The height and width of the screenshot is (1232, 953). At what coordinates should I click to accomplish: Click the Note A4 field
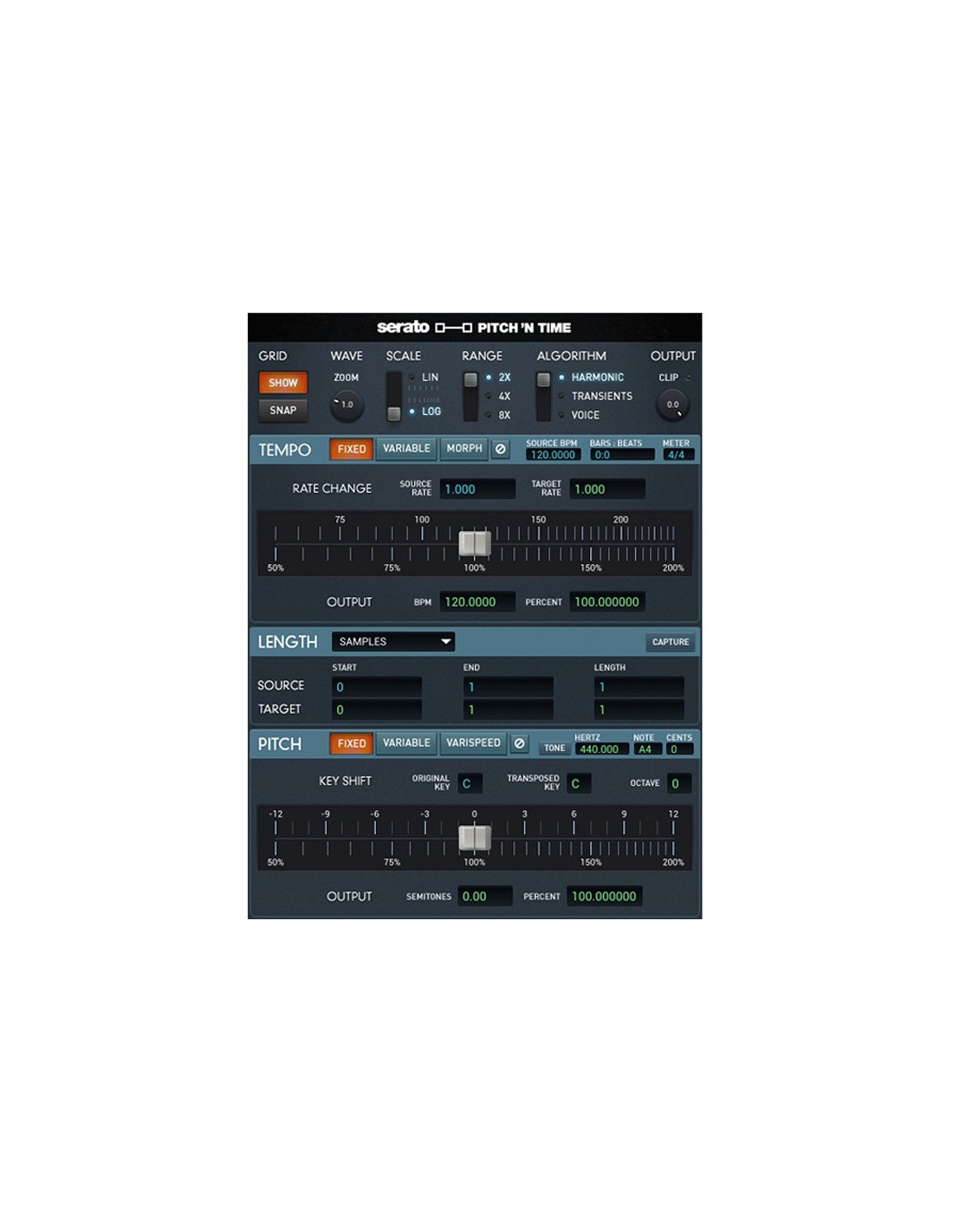click(647, 749)
